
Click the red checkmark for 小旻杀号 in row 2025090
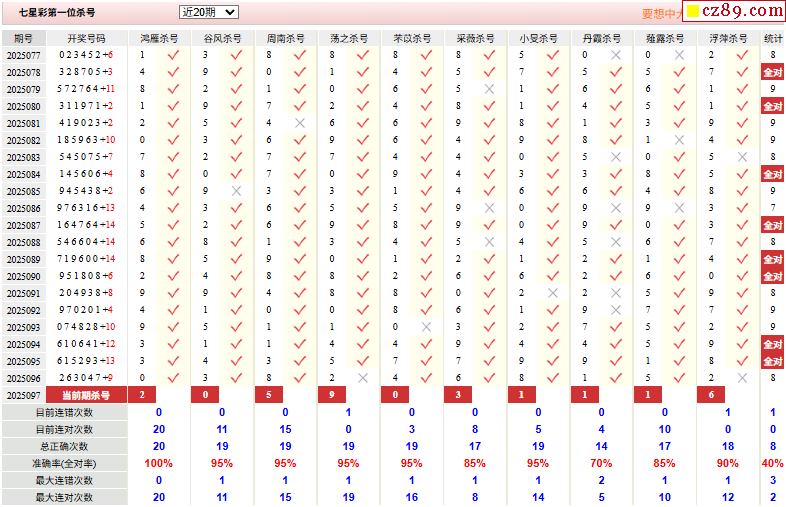pyautogui.click(x=553, y=276)
